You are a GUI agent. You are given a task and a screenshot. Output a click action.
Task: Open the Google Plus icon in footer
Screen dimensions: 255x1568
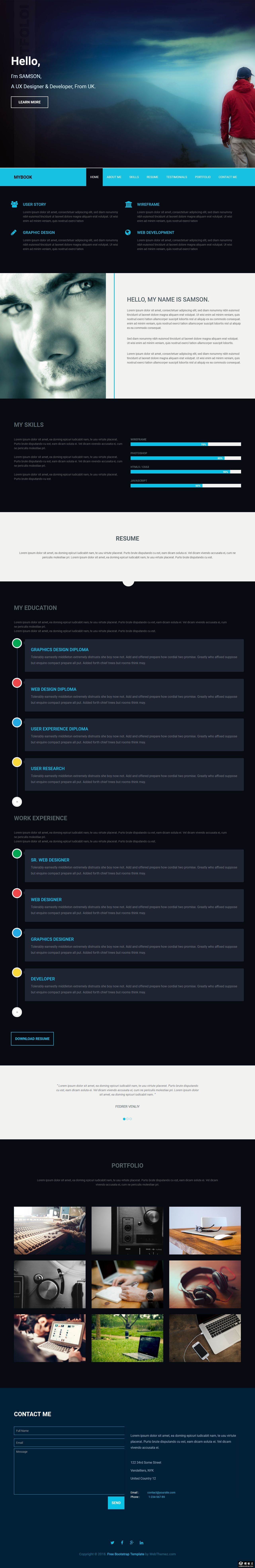coord(131,1543)
